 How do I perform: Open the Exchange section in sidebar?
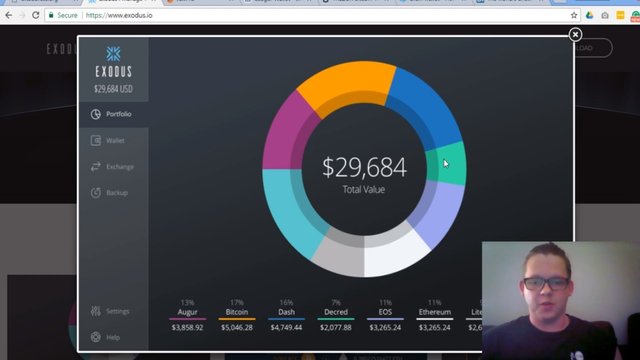(x=114, y=167)
